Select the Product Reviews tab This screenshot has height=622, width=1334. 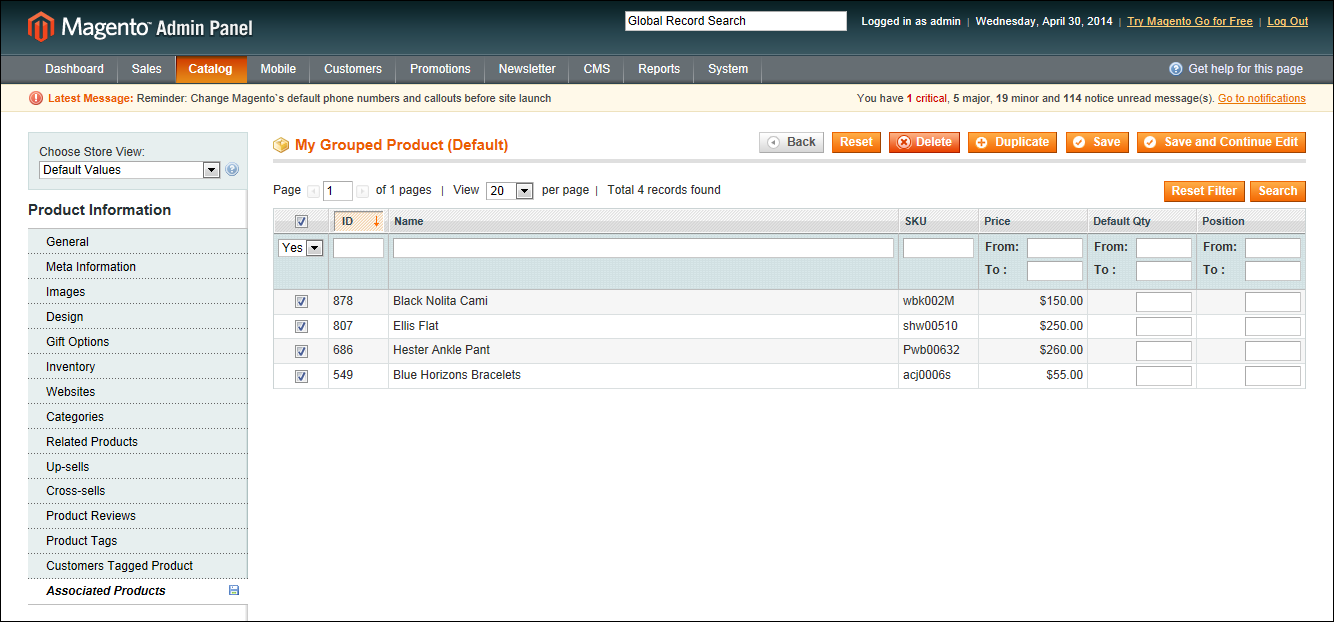pos(138,516)
